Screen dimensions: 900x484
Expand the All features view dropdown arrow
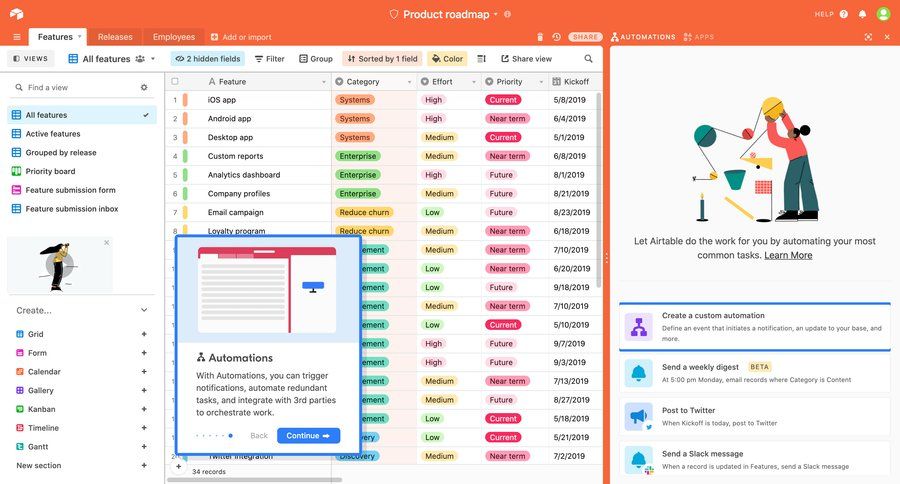153,59
